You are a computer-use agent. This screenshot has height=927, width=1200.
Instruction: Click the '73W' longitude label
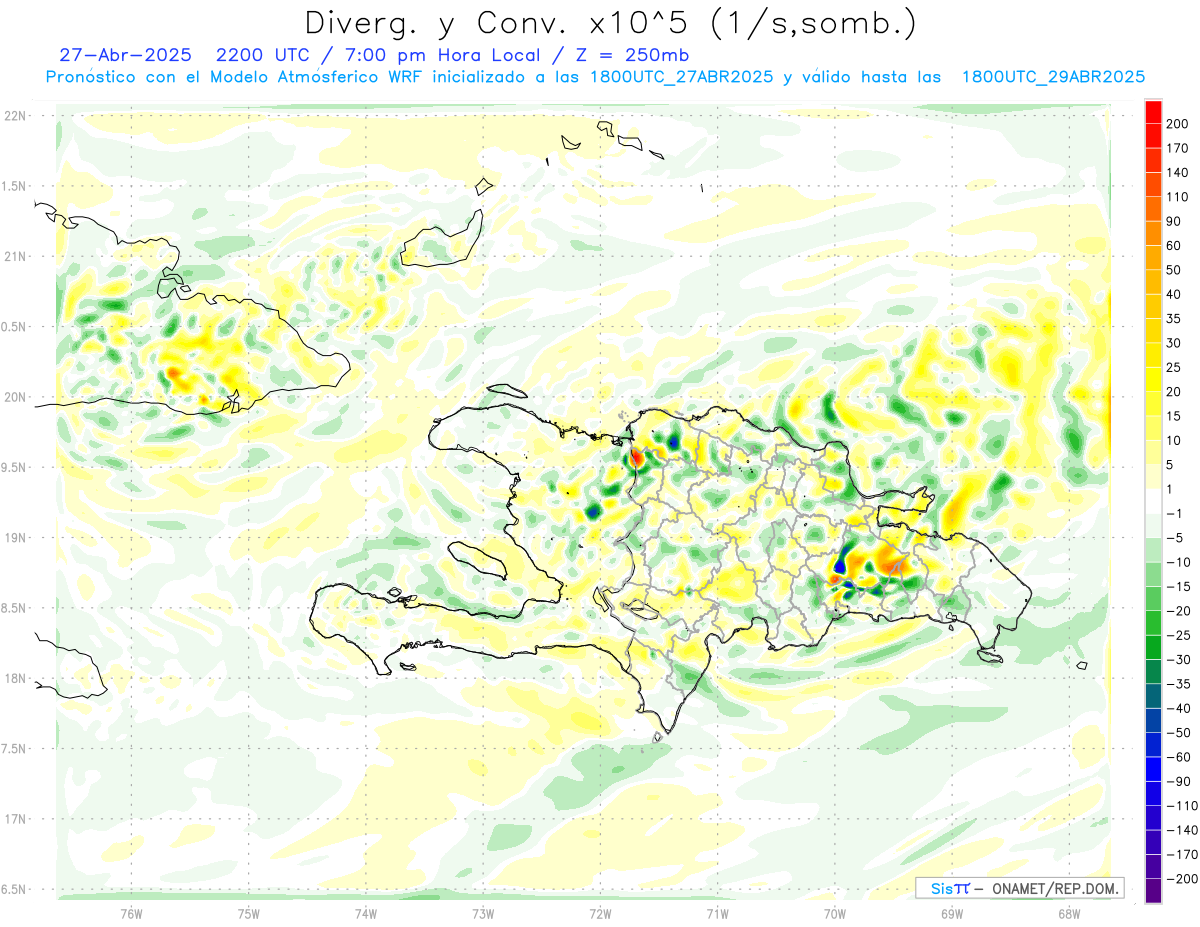[483, 913]
